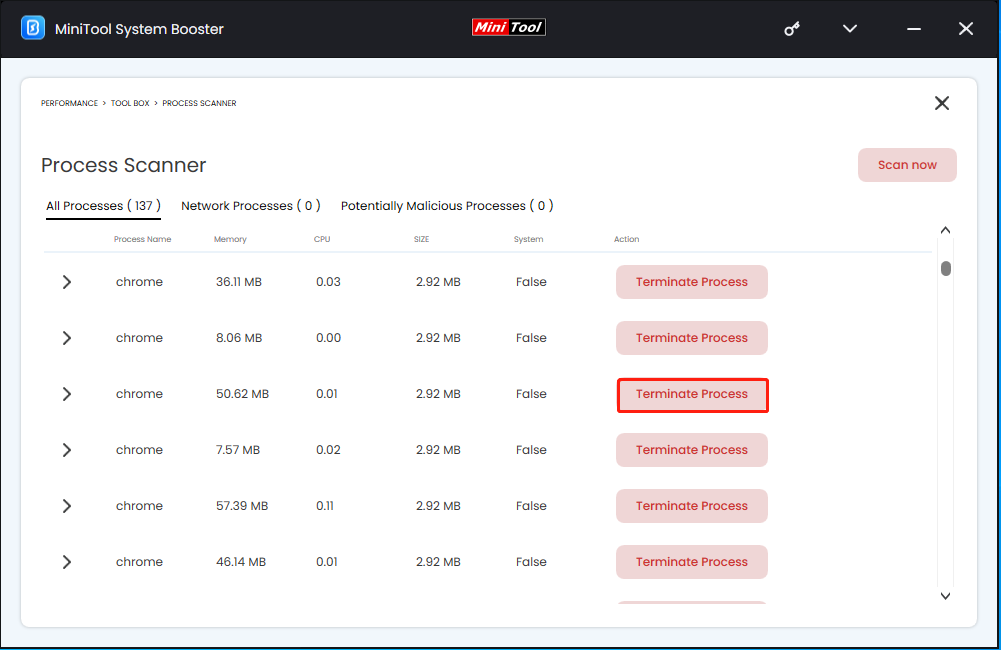Image resolution: width=1001 pixels, height=650 pixels.
Task: Click the scrollbar down arrow
Action: pyautogui.click(x=945, y=596)
